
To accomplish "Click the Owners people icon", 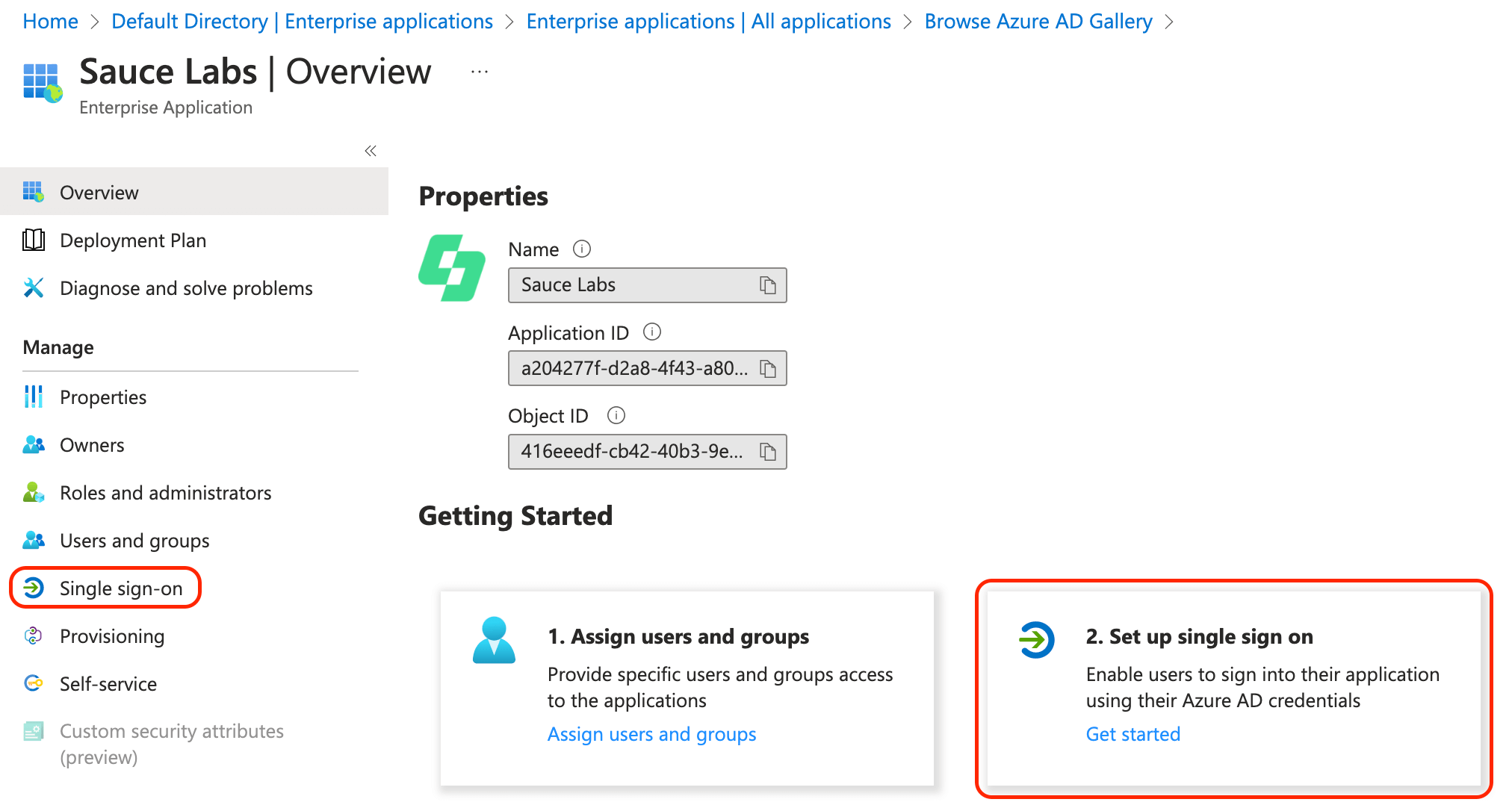I will 34,444.
